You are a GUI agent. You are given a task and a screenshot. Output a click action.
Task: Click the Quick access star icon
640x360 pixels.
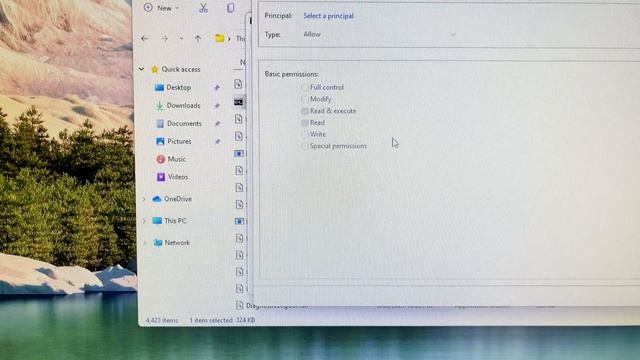pyautogui.click(x=154, y=69)
